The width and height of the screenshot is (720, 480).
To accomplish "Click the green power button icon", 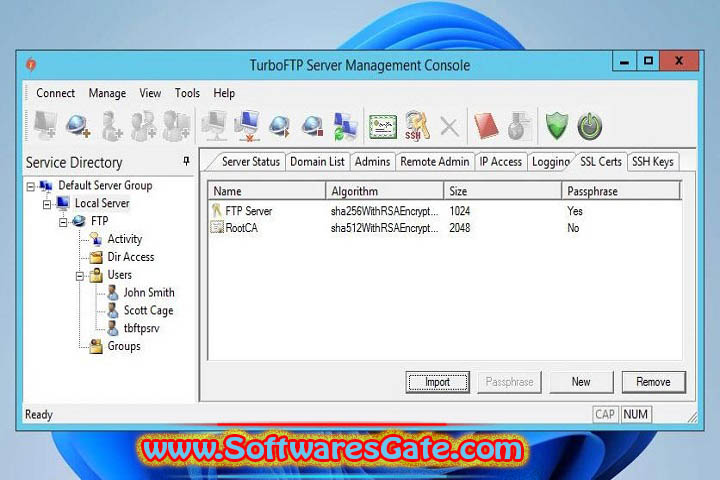I will [x=590, y=126].
